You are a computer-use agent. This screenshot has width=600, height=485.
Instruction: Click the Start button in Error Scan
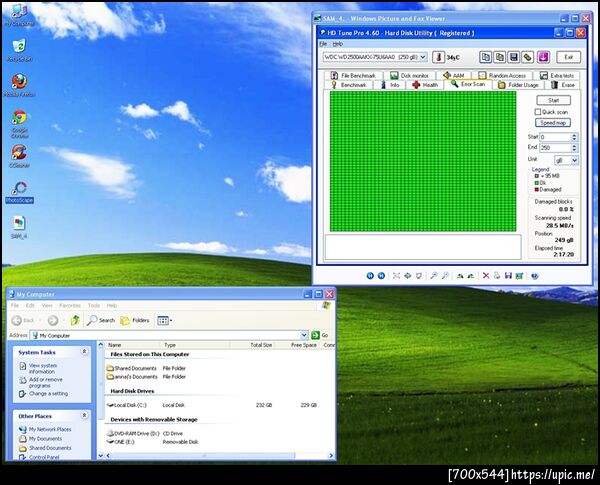point(553,100)
